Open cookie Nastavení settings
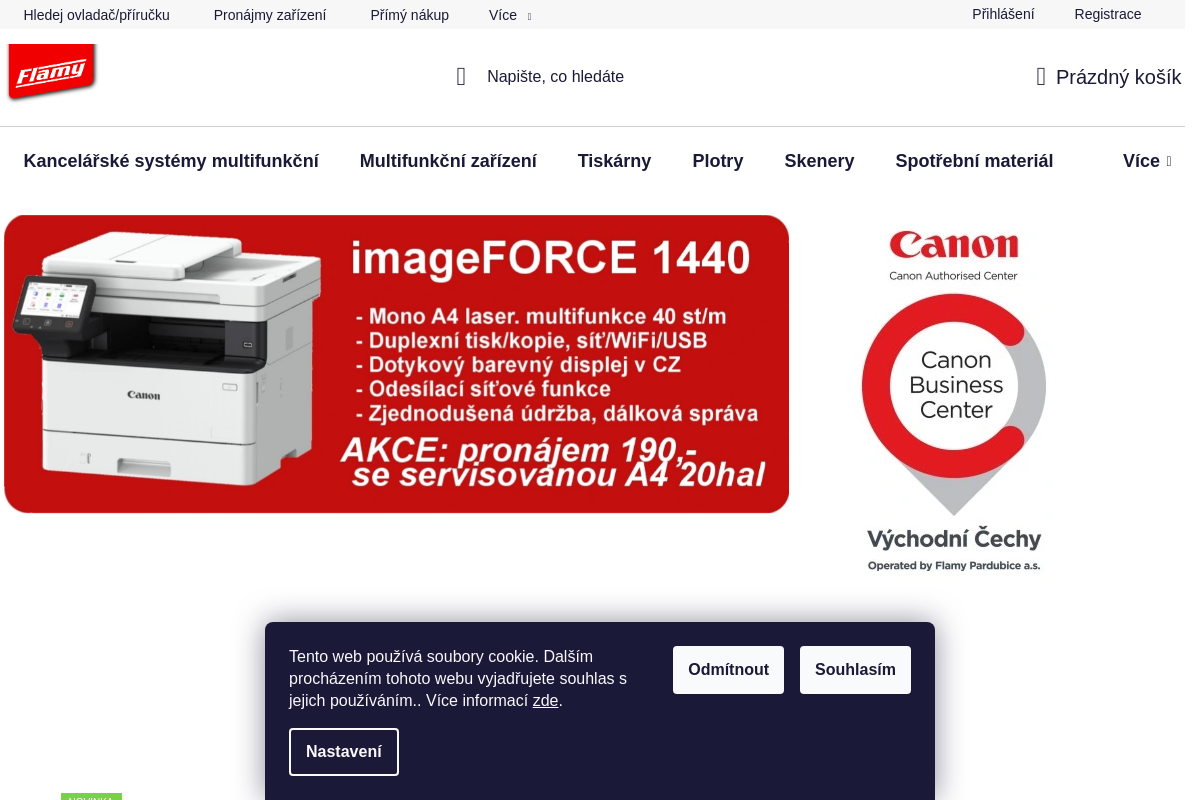The height and width of the screenshot is (800, 1200). (x=344, y=752)
